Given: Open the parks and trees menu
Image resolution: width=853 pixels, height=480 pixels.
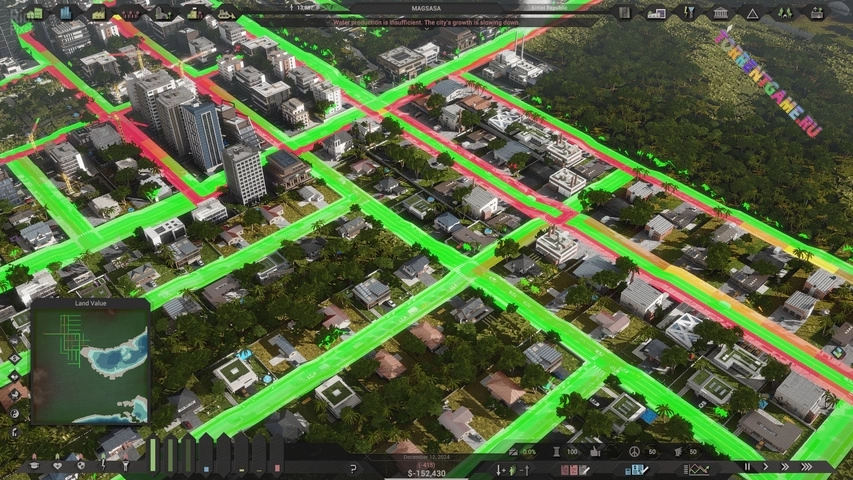Looking at the screenshot, I should 783,13.
